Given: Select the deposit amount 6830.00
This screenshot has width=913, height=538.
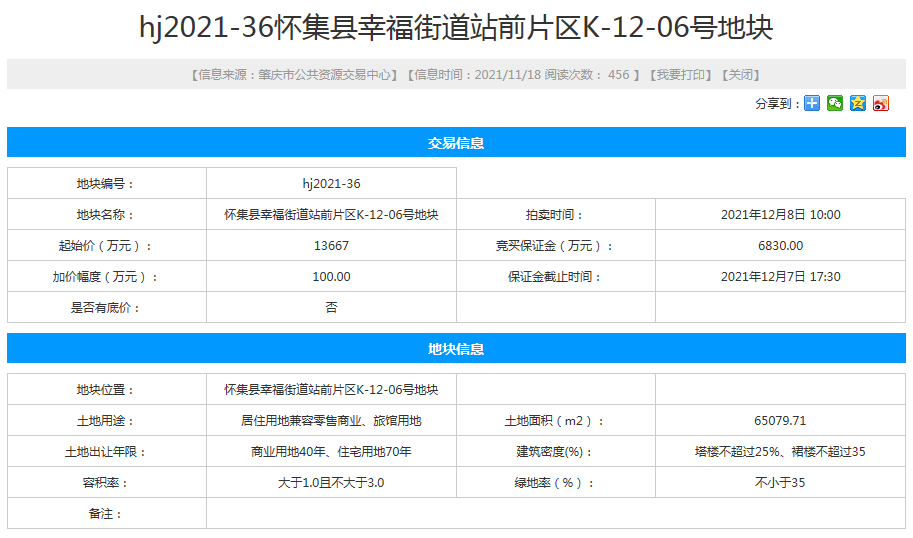Looking at the screenshot, I should [780, 246].
